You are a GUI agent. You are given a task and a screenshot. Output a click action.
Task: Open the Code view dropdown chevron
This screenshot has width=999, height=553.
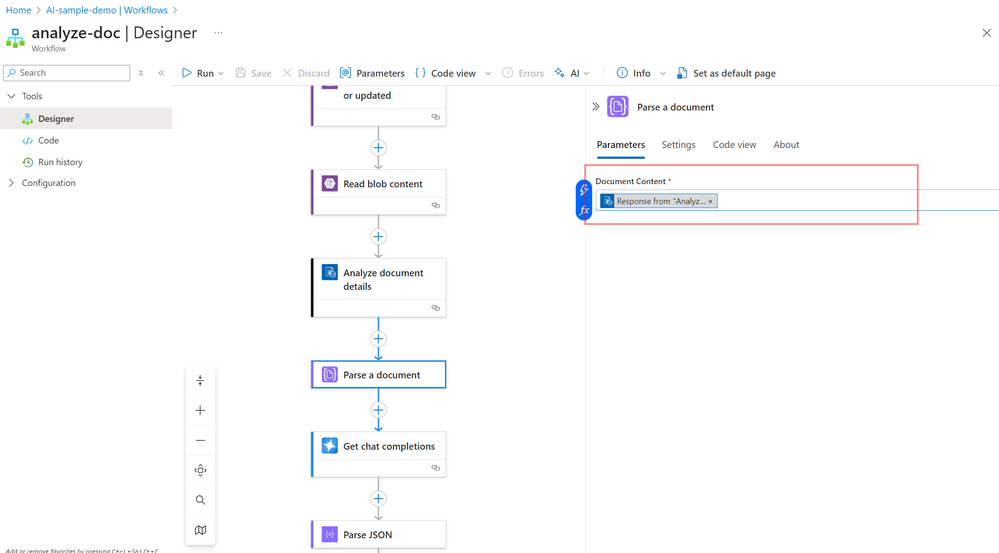coord(488,73)
